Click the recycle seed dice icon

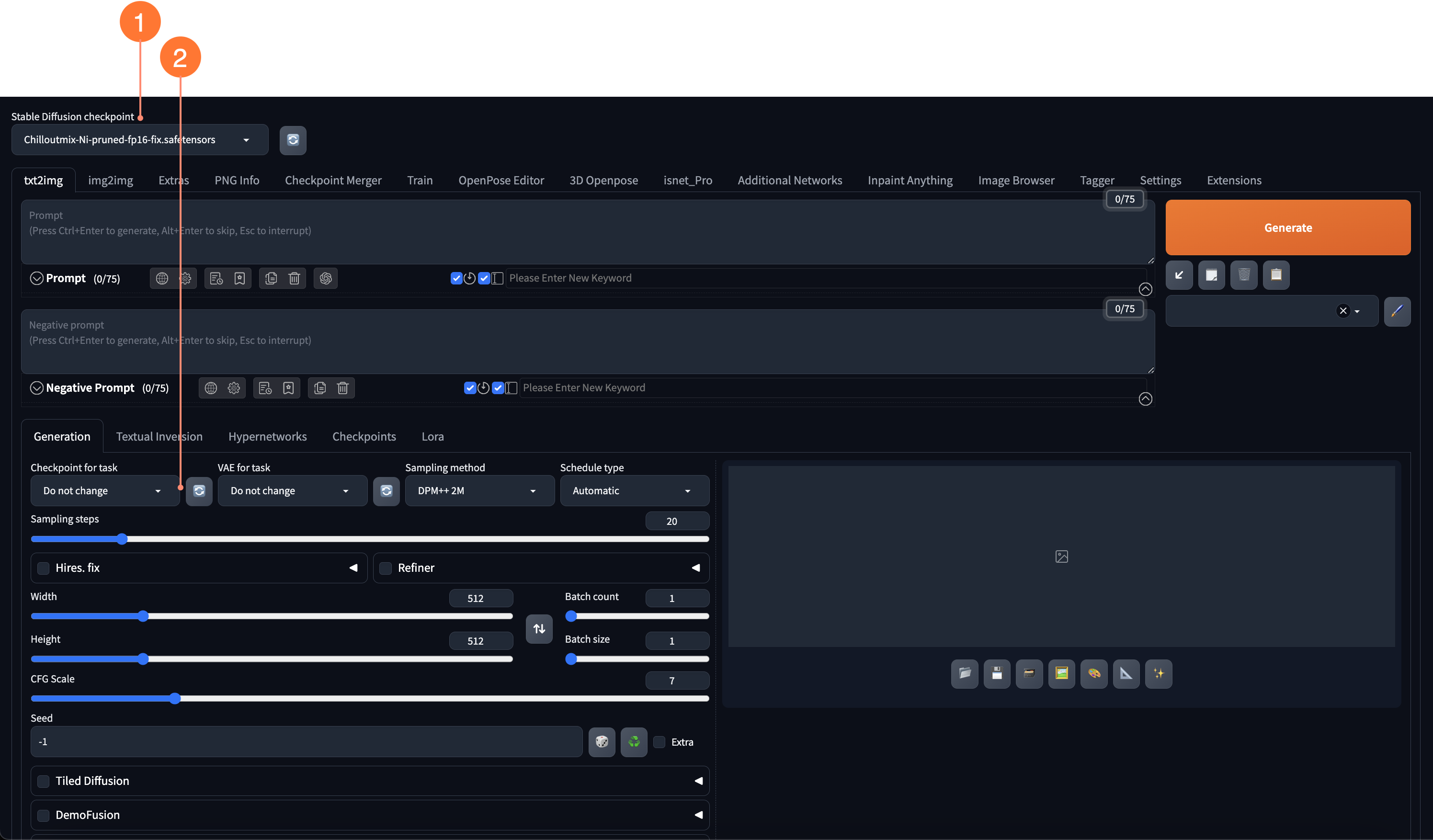(634, 742)
